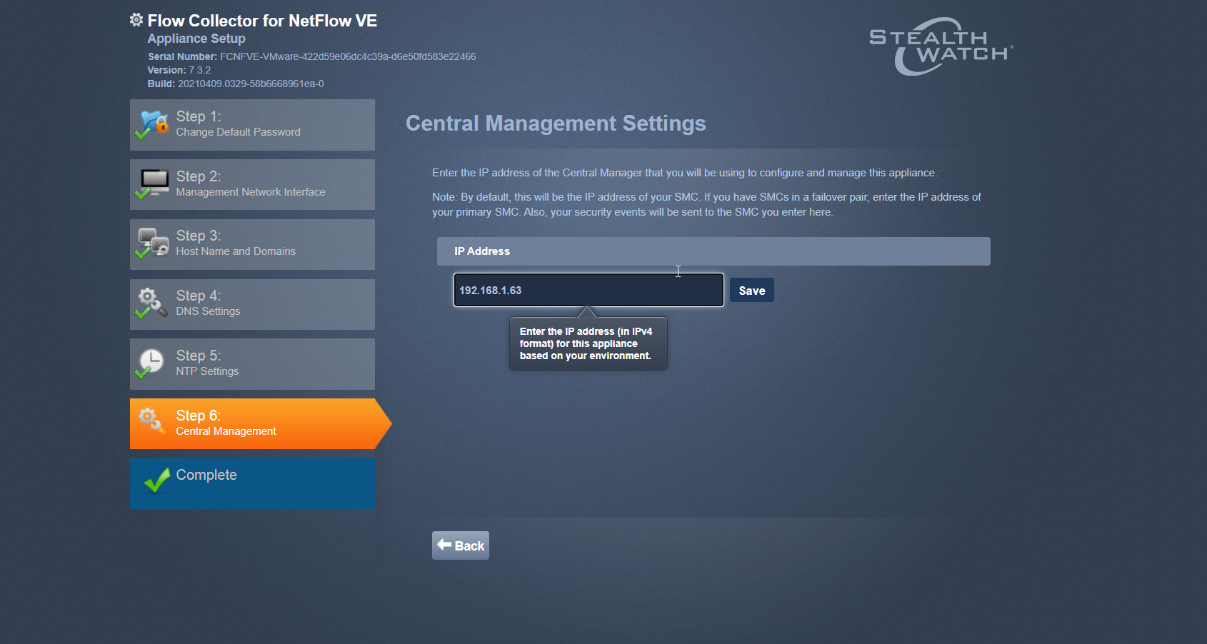Click the Serial Number line
Image resolution: width=1207 pixels, height=644 pixels.
(312, 57)
